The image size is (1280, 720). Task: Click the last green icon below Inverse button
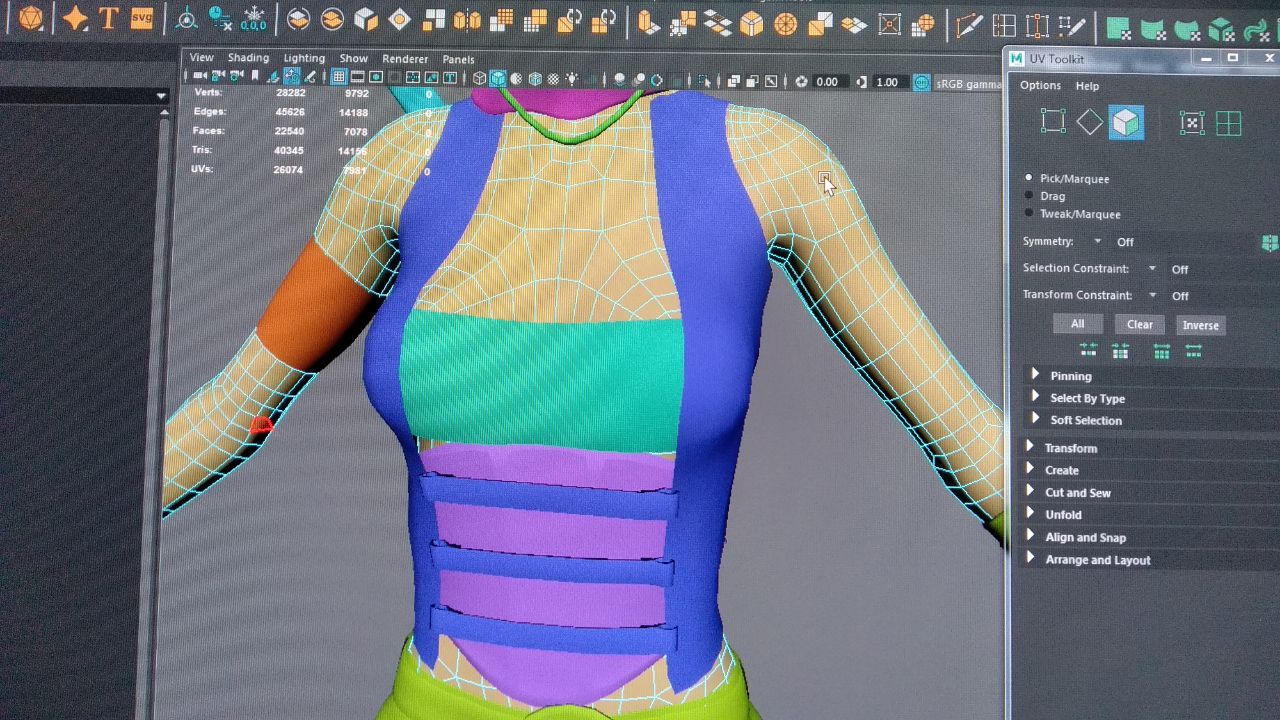click(x=1193, y=351)
